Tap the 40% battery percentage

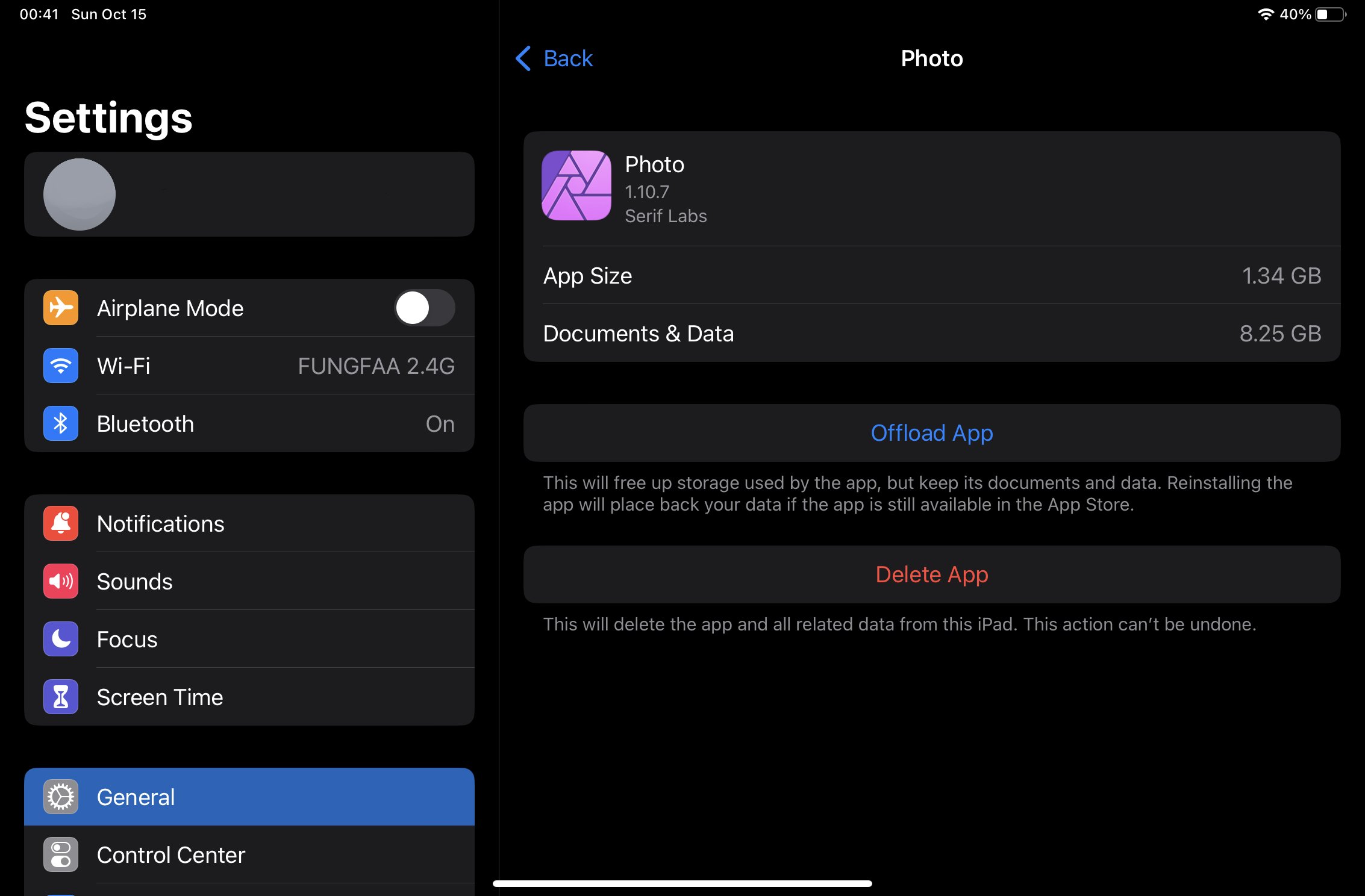(x=1295, y=14)
